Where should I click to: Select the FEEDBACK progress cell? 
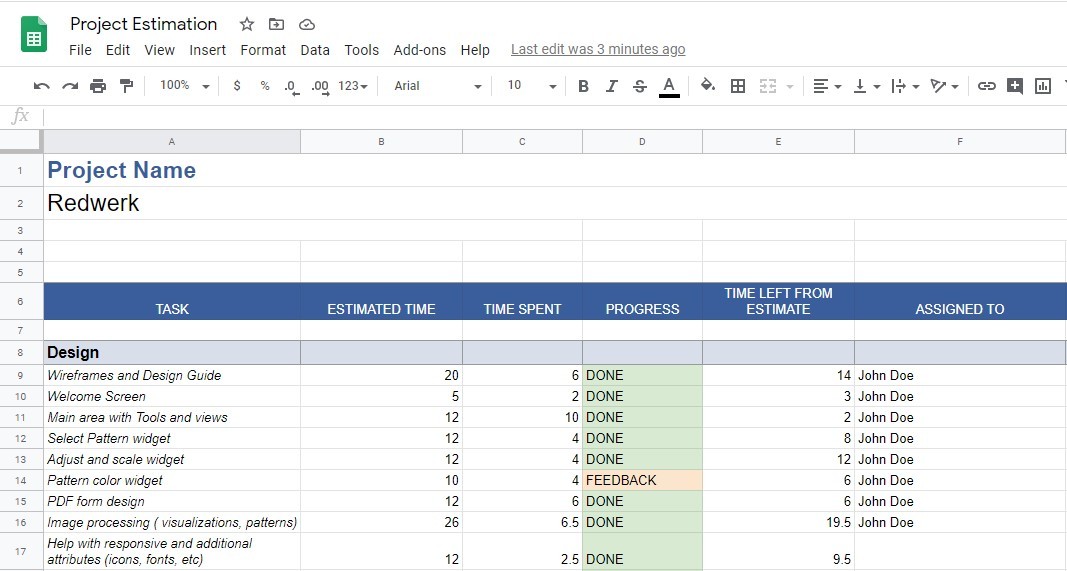[x=642, y=480]
